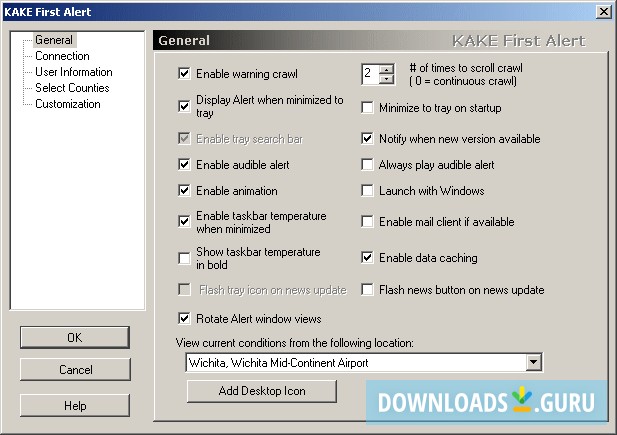Check Enable mail client if available
Image resolution: width=617 pixels, height=435 pixels.
(x=367, y=222)
